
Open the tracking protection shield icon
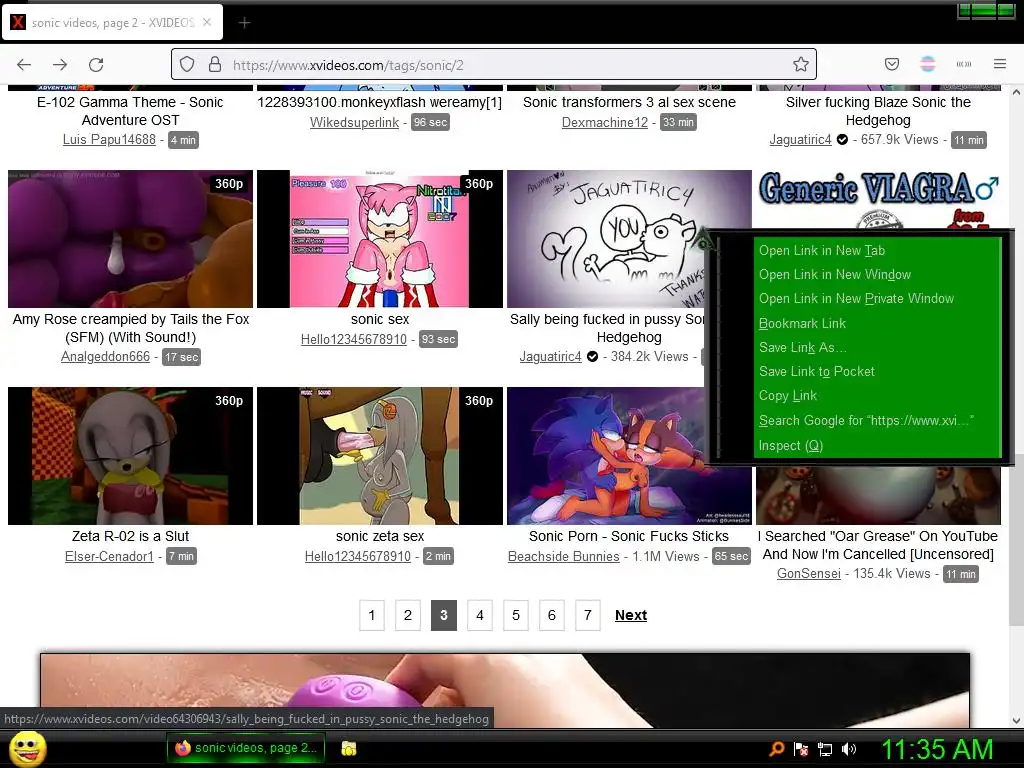pyautogui.click(x=187, y=65)
